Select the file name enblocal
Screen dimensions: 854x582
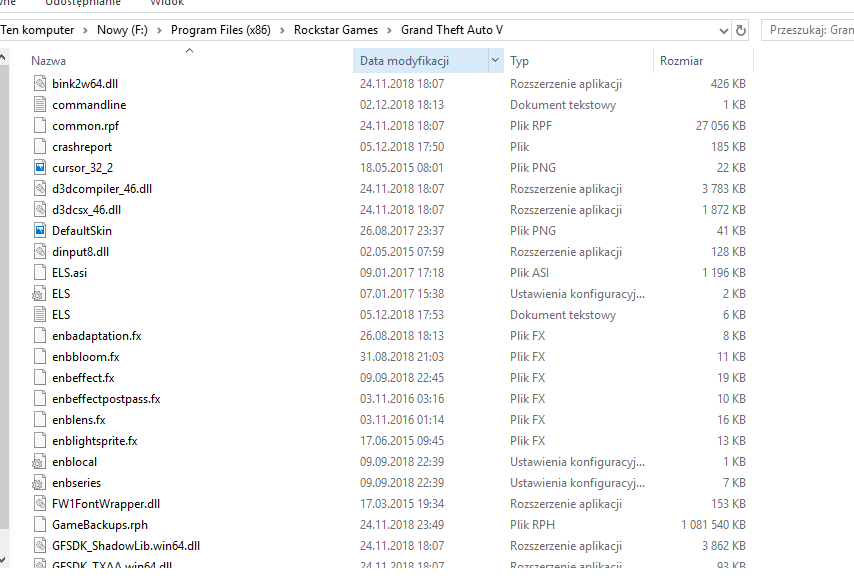coord(74,462)
